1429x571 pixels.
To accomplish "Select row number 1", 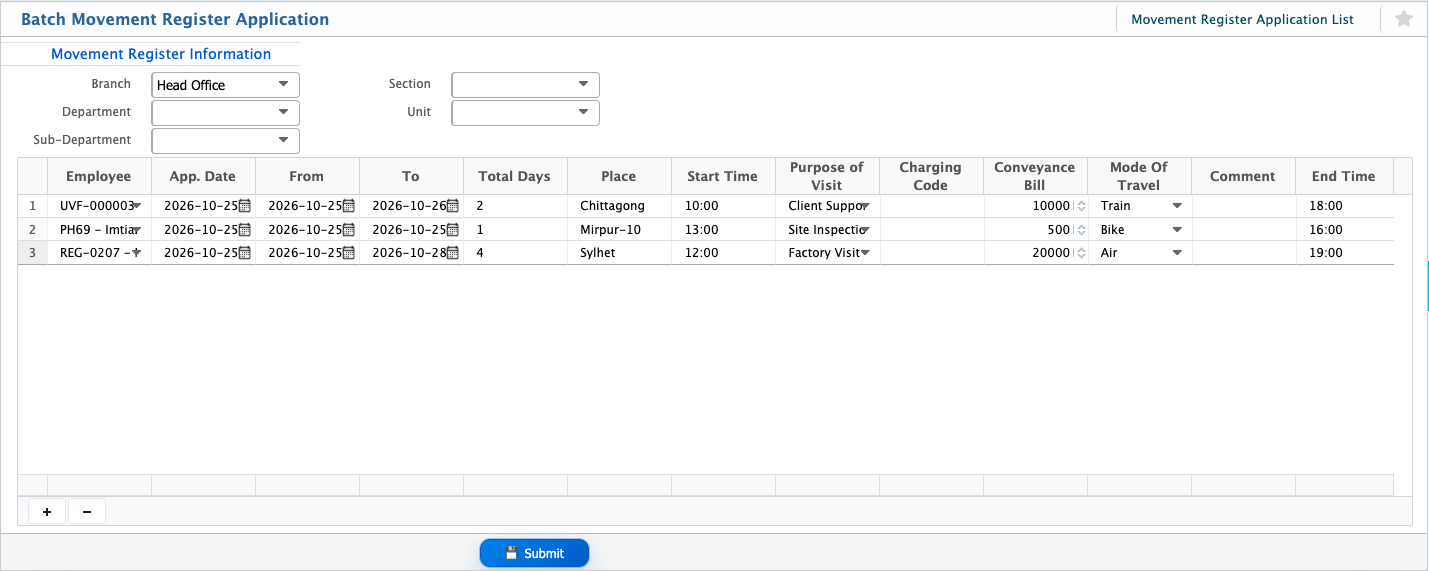I will (x=32, y=206).
